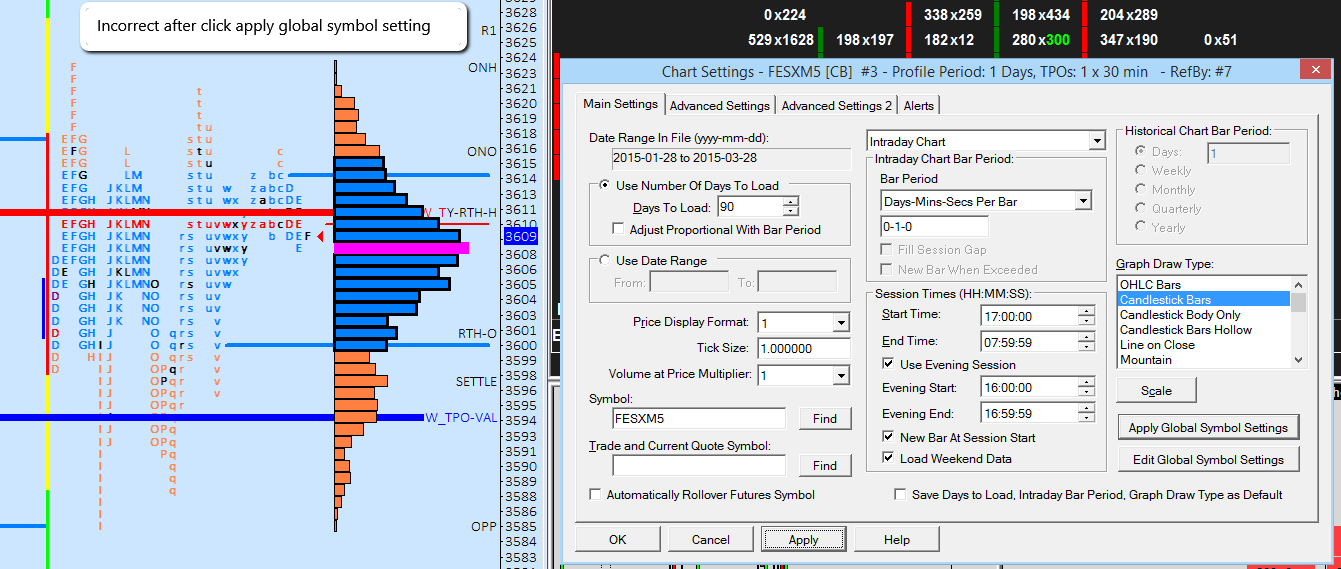Click Find next to the Symbol field
Viewport: 1341px width, 569px height.
tap(825, 418)
